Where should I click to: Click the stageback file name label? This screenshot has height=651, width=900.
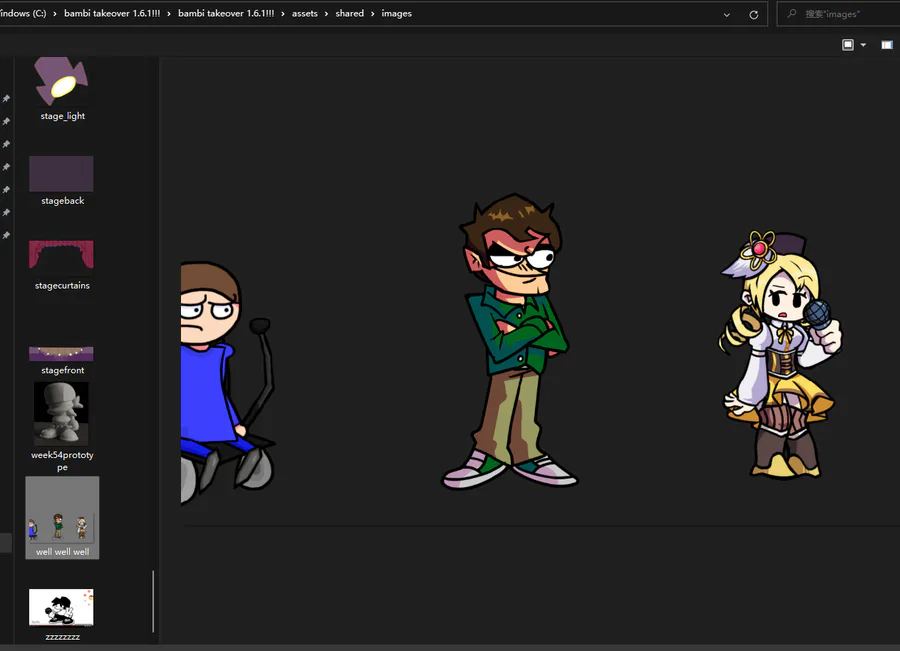63,201
